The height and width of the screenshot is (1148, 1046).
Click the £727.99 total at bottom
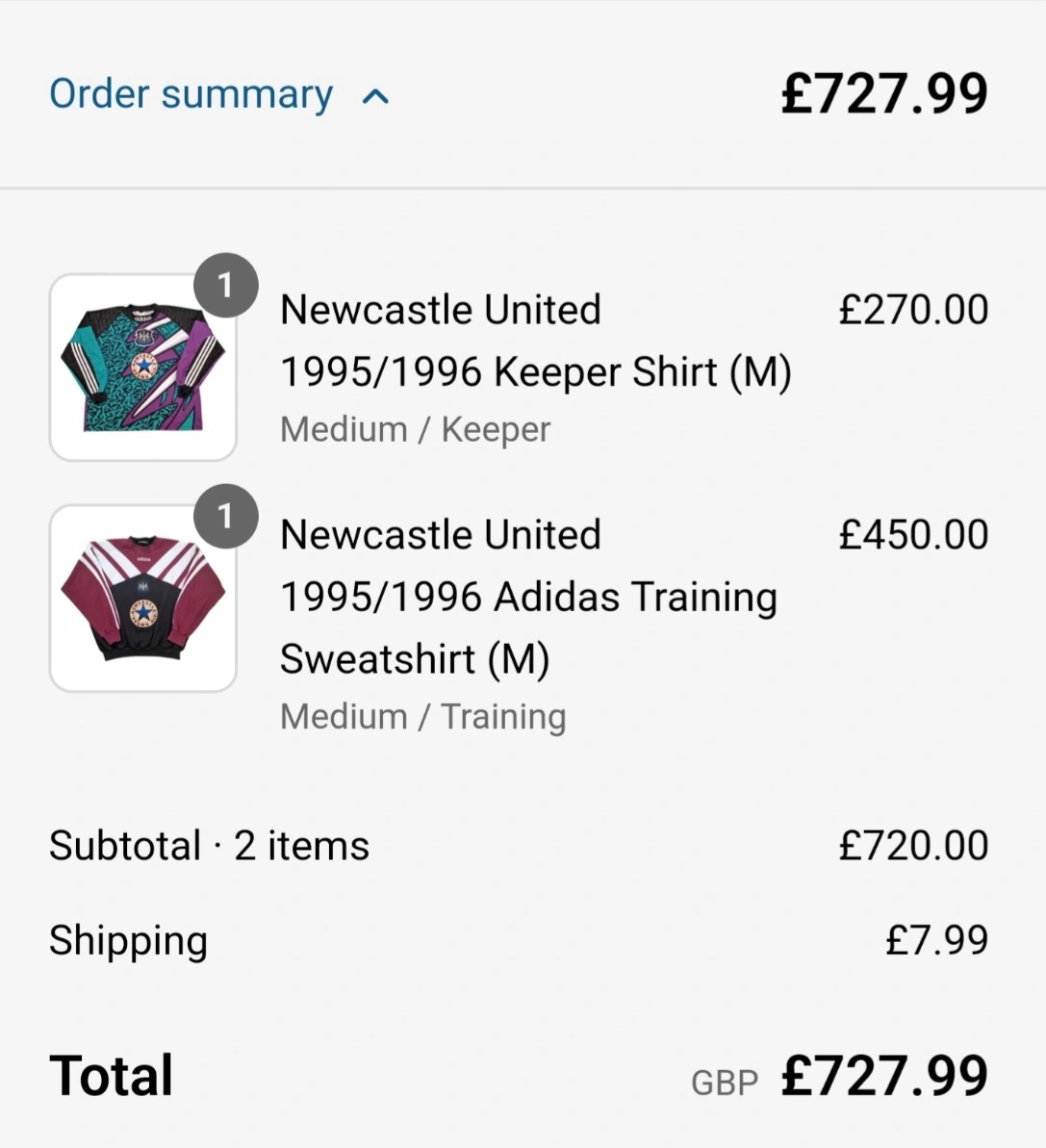[885, 1076]
